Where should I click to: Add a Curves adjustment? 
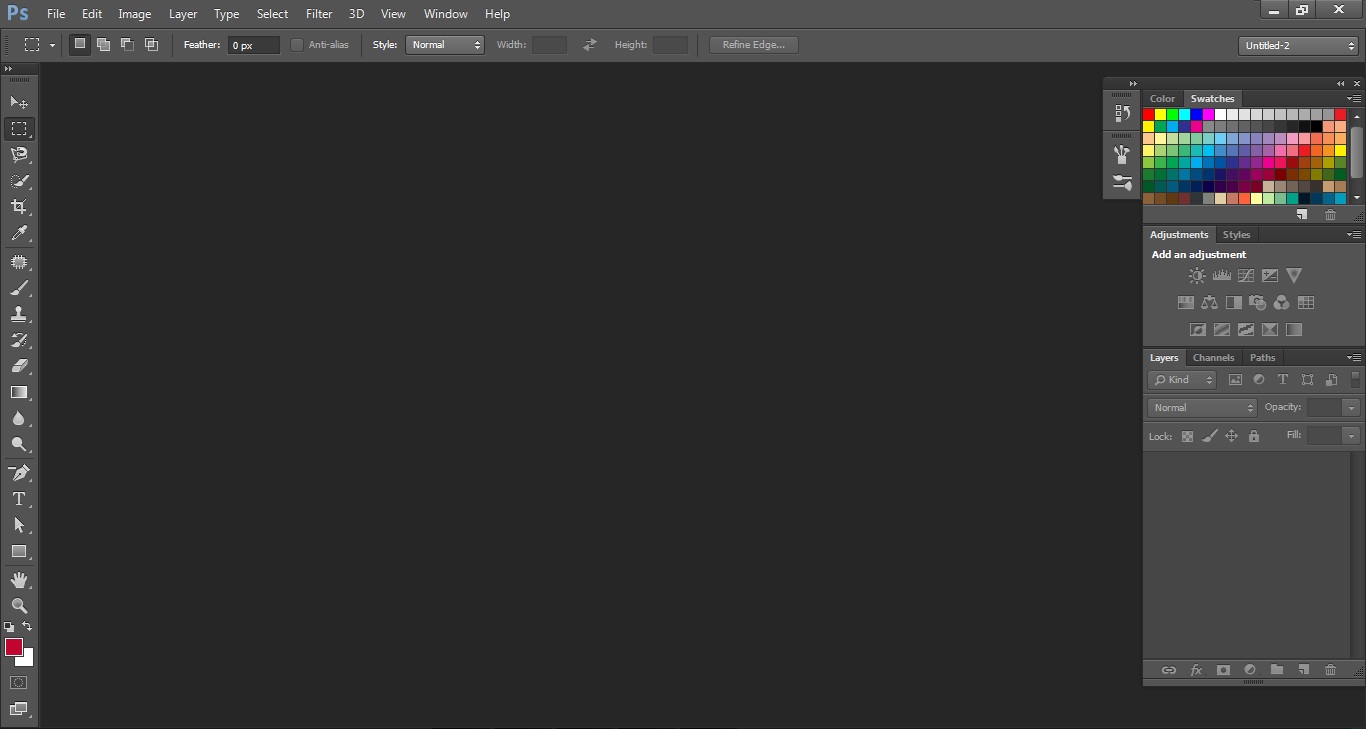coord(1246,276)
